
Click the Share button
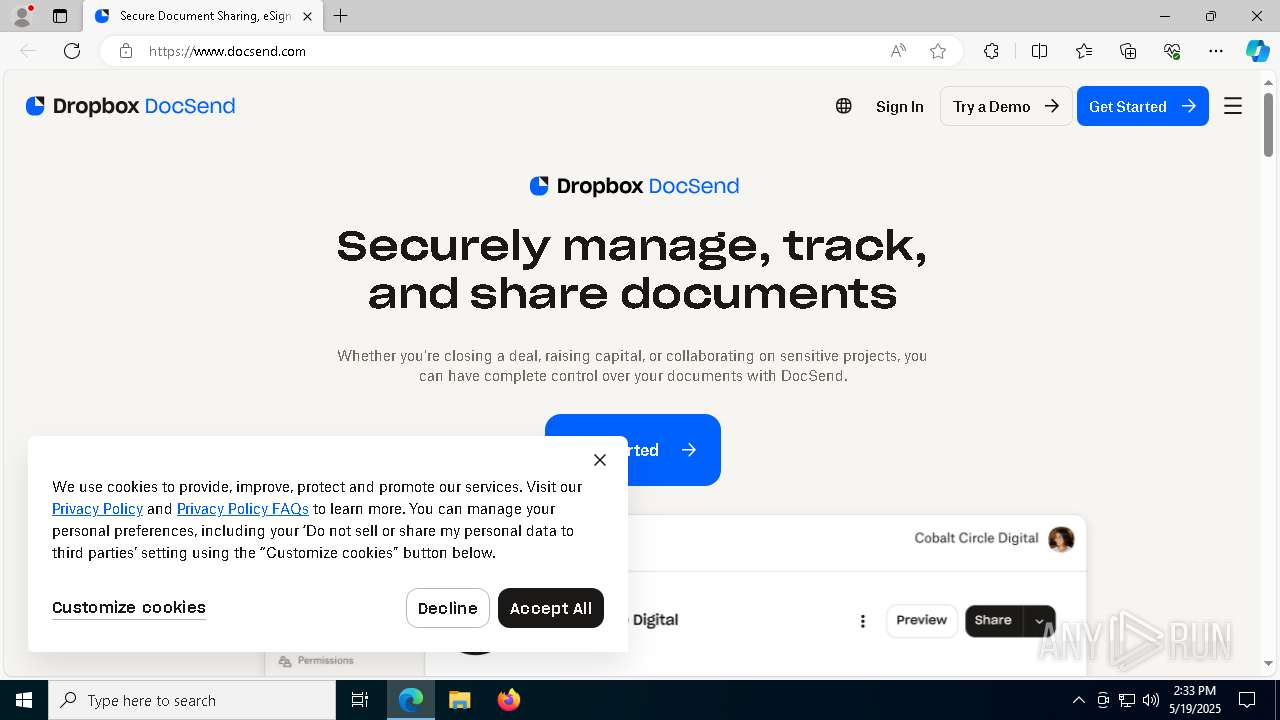point(993,620)
